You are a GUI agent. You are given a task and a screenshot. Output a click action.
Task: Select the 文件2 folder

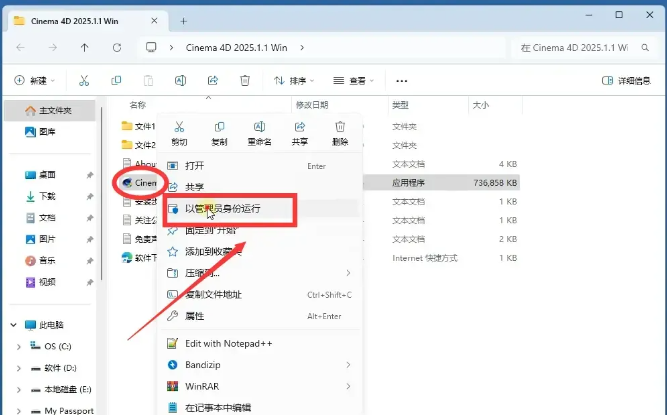(x=139, y=145)
